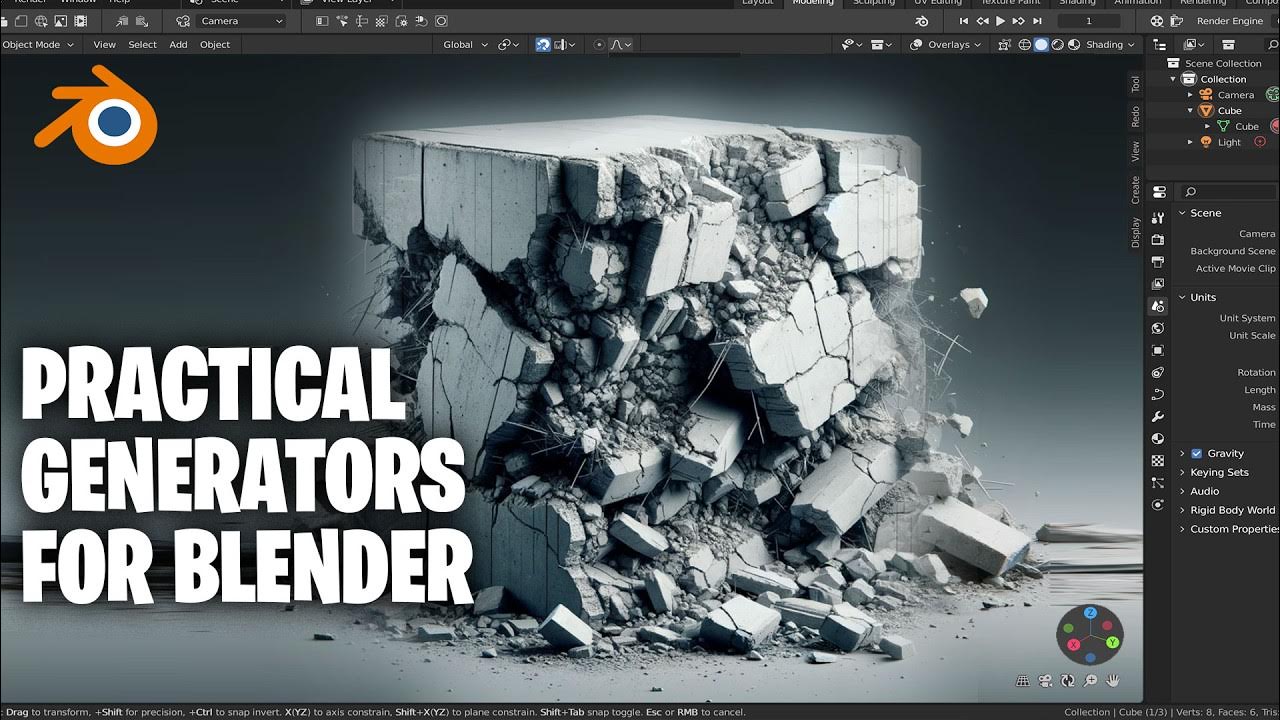Open the viewport Object menu
This screenshot has height=720, width=1280.
(215, 45)
